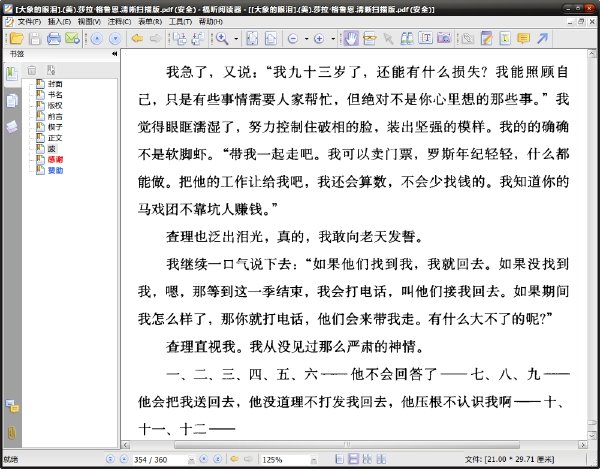Select the pencil note editing tool

tap(486, 39)
